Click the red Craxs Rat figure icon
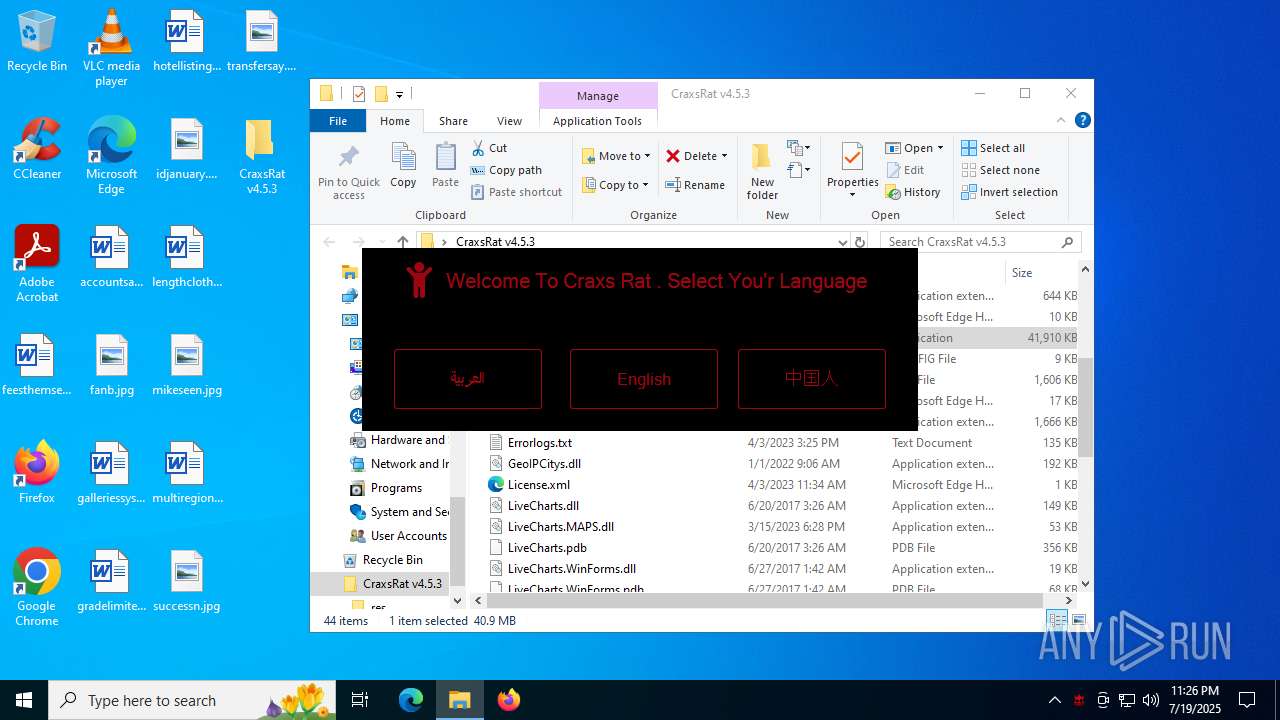Image resolution: width=1280 pixels, height=720 pixels. [419, 280]
